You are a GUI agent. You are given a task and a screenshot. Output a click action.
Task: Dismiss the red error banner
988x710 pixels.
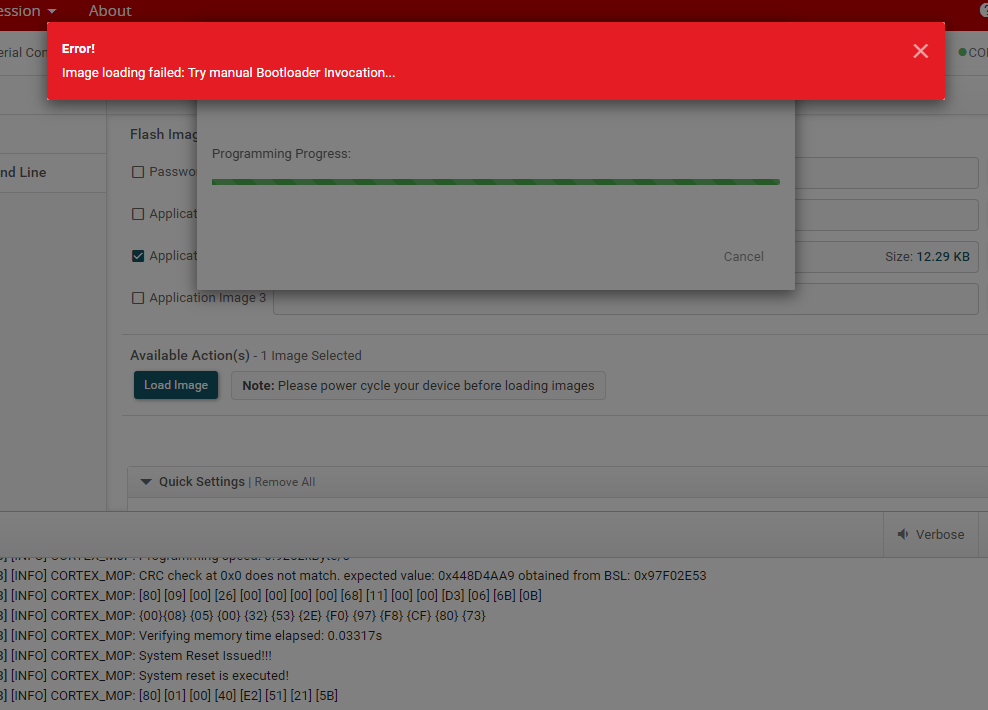click(x=921, y=51)
